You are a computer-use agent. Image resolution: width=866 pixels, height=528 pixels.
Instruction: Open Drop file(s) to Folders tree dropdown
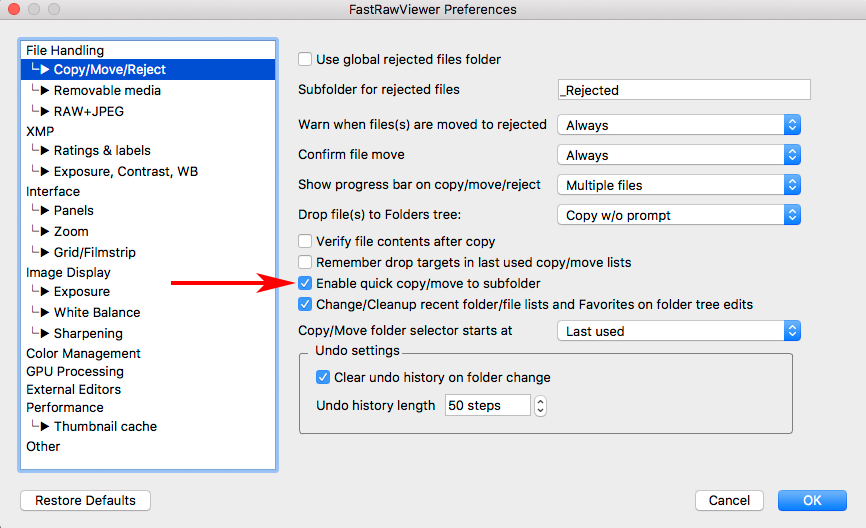tap(679, 215)
